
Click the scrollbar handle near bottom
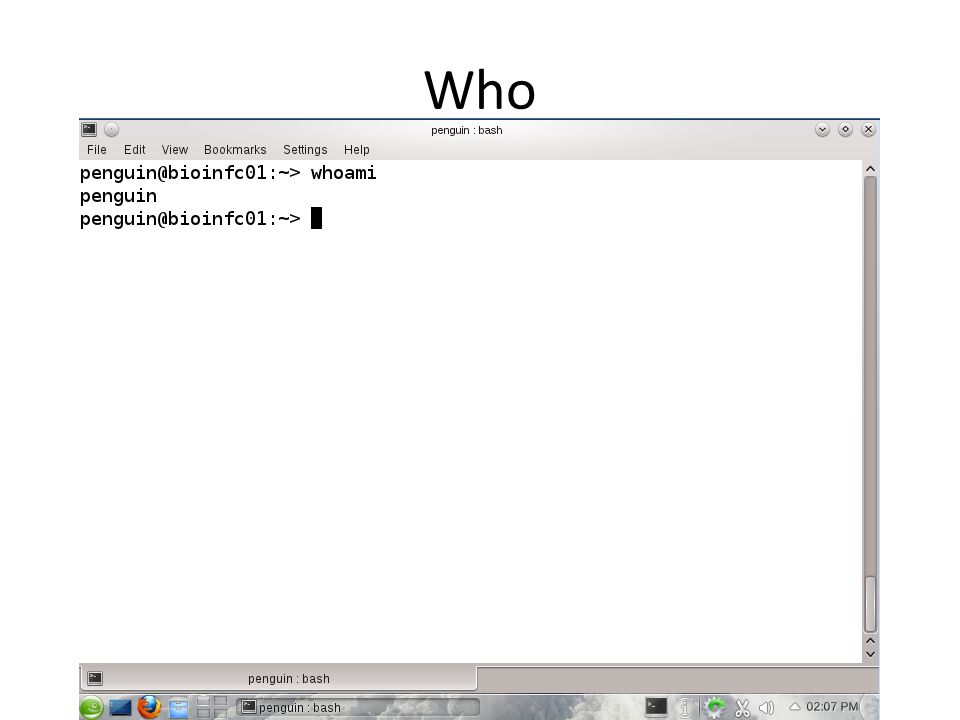pos(870,604)
